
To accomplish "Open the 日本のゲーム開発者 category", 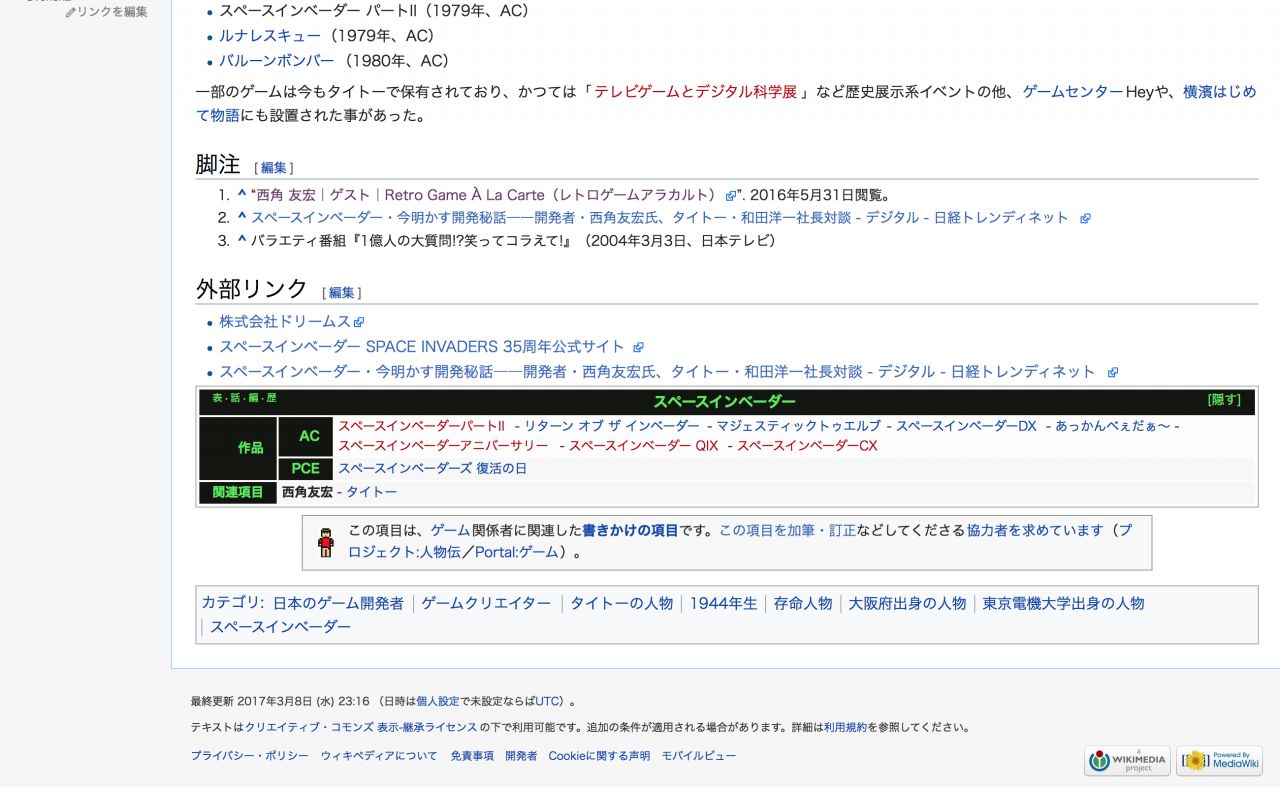I will tap(338, 603).
